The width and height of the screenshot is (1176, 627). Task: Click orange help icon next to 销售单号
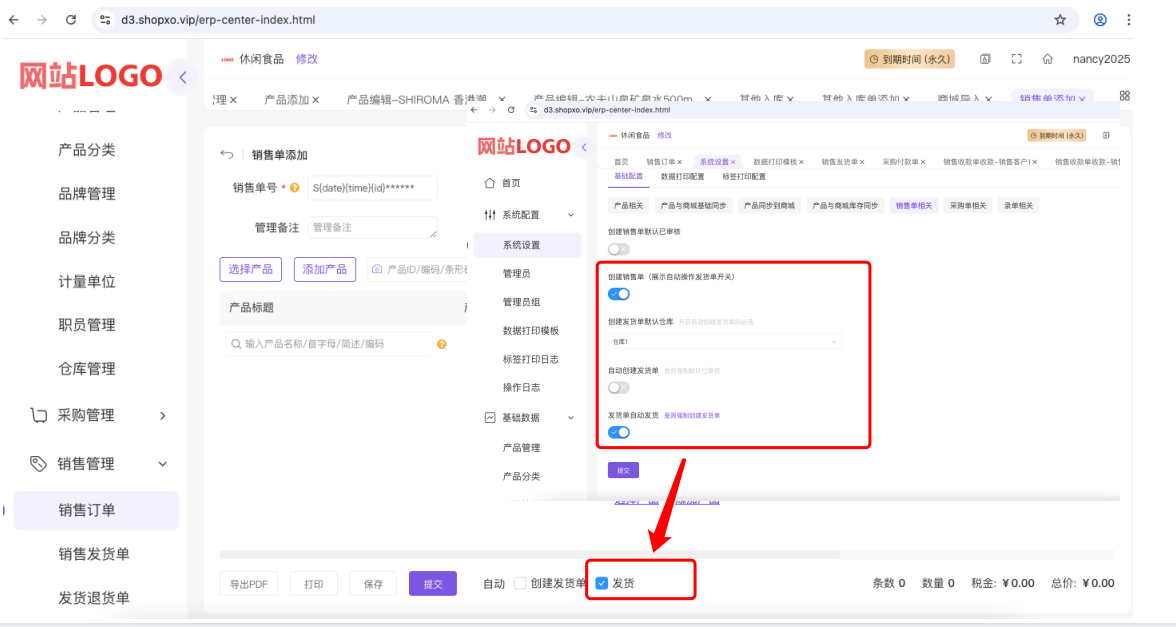(x=295, y=188)
